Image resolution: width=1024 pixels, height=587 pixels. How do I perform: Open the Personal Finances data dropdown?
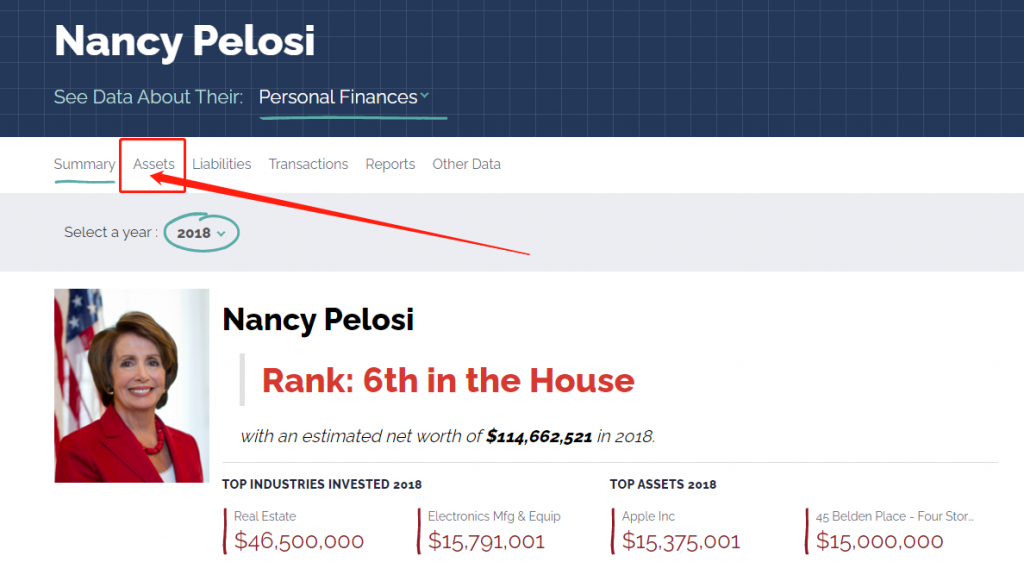point(343,97)
